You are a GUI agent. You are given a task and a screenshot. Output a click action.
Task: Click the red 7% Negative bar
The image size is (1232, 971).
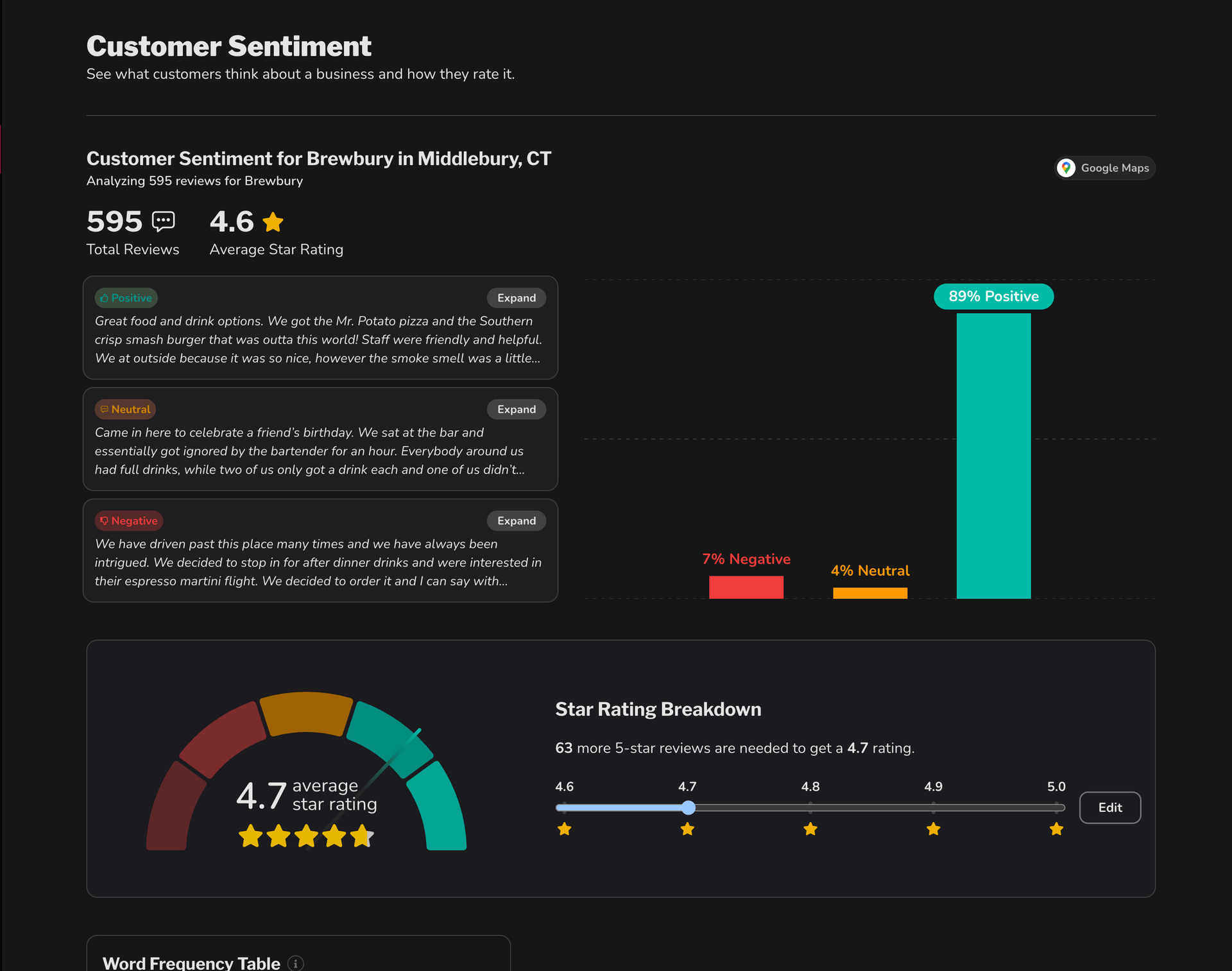pyautogui.click(x=746, y=587)
